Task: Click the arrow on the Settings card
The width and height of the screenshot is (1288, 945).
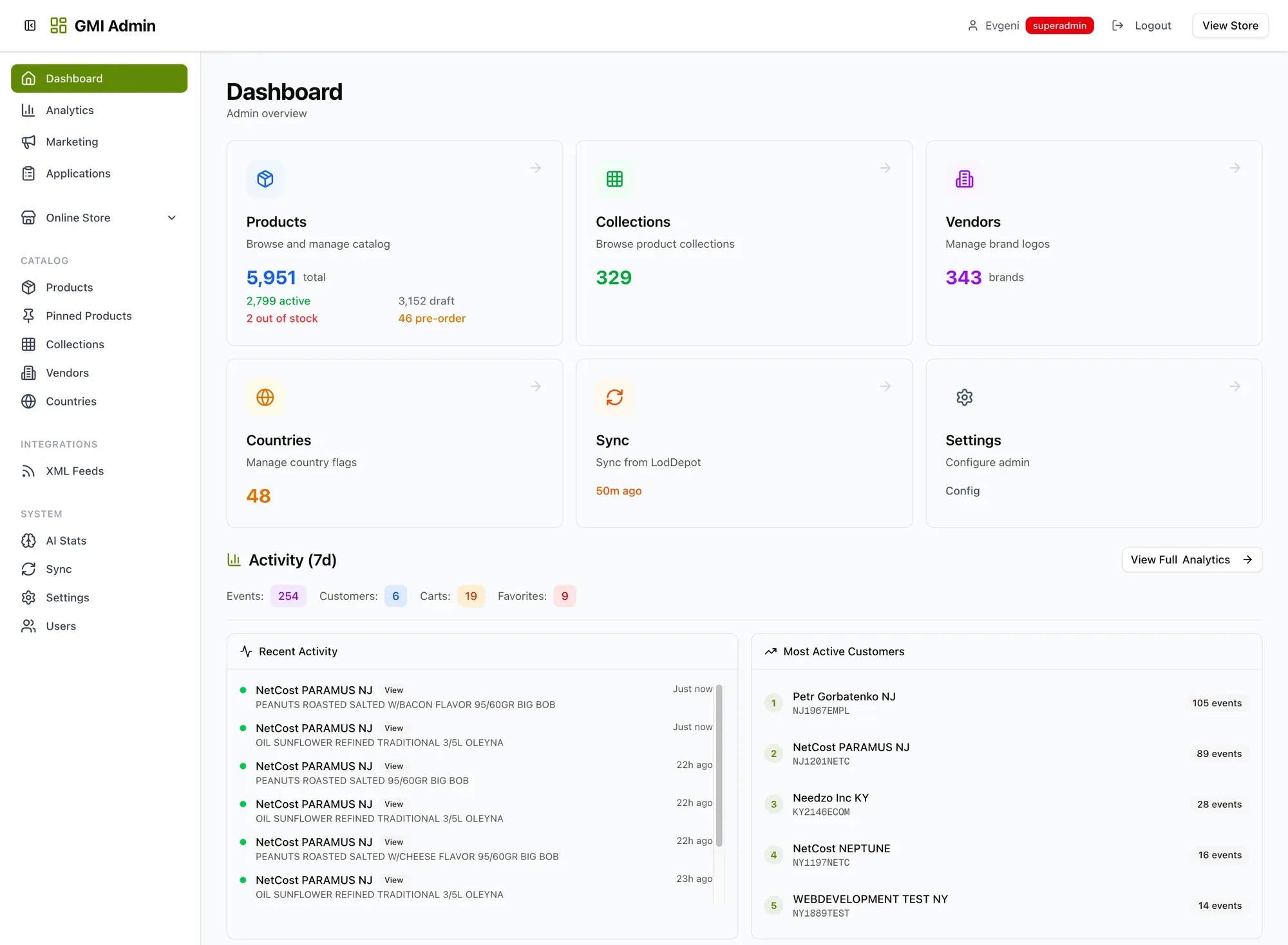Action: [1235, 386]
